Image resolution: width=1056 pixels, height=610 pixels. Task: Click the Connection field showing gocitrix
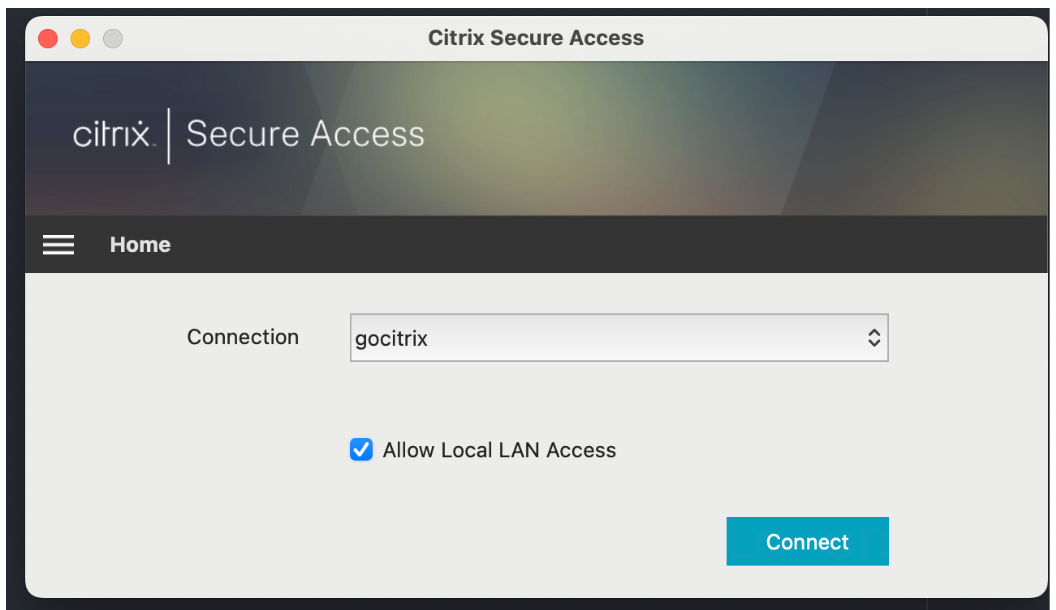[x=619, y=337]
